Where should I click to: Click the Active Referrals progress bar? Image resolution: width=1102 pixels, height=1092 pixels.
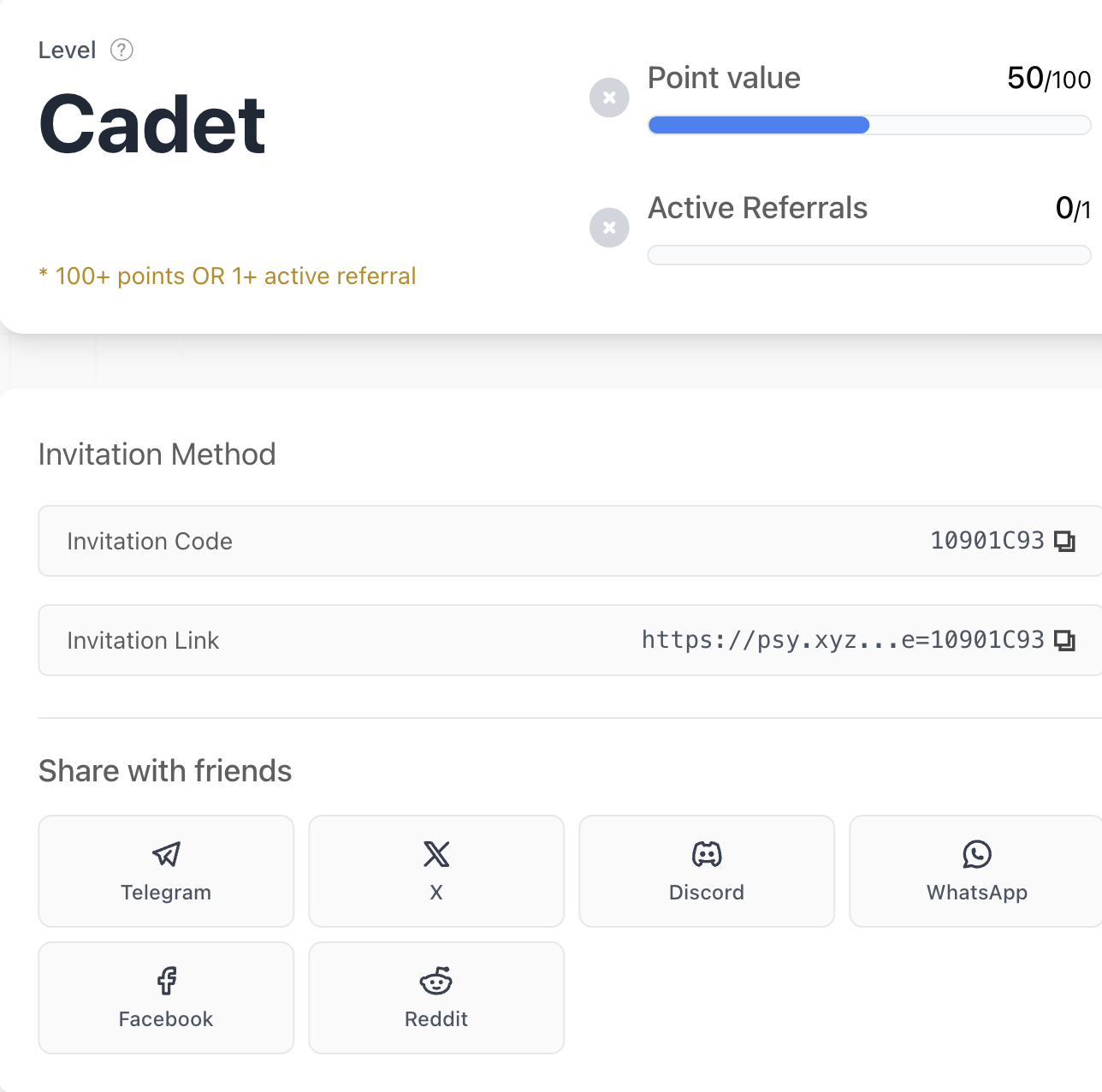coord(869,255)
